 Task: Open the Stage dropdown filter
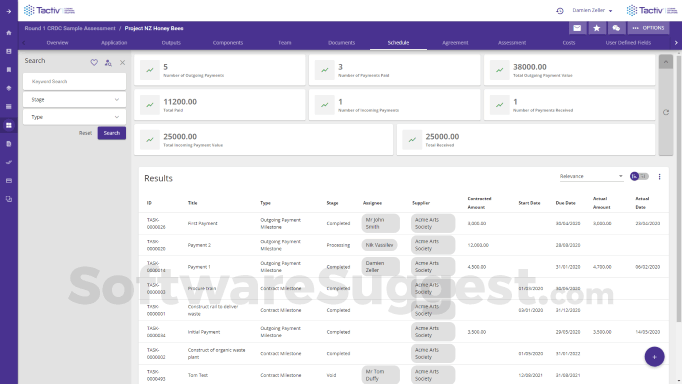[x=74, y=100]
